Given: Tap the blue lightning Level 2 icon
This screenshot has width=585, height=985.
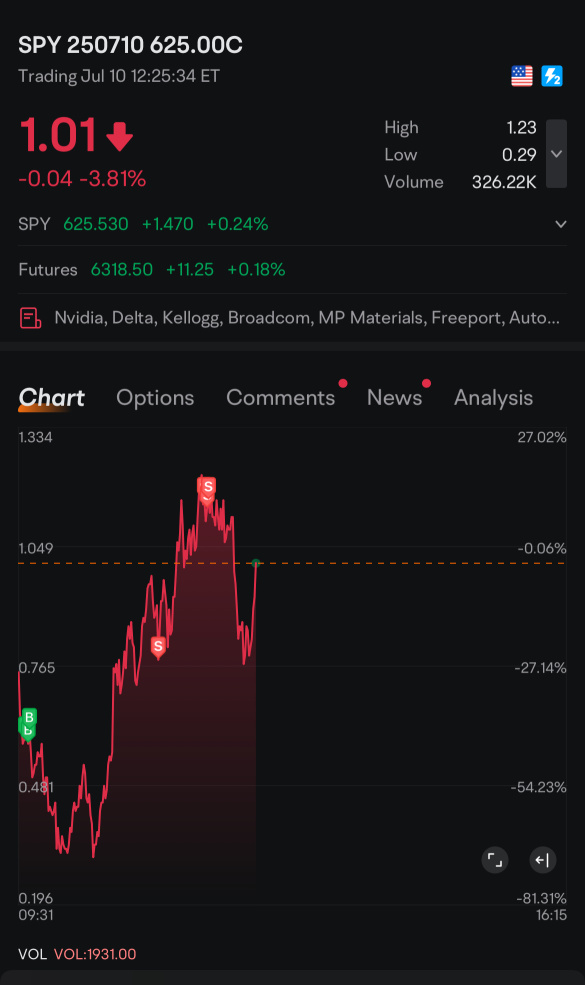Looking at the screenshot, I should point(552,76).
